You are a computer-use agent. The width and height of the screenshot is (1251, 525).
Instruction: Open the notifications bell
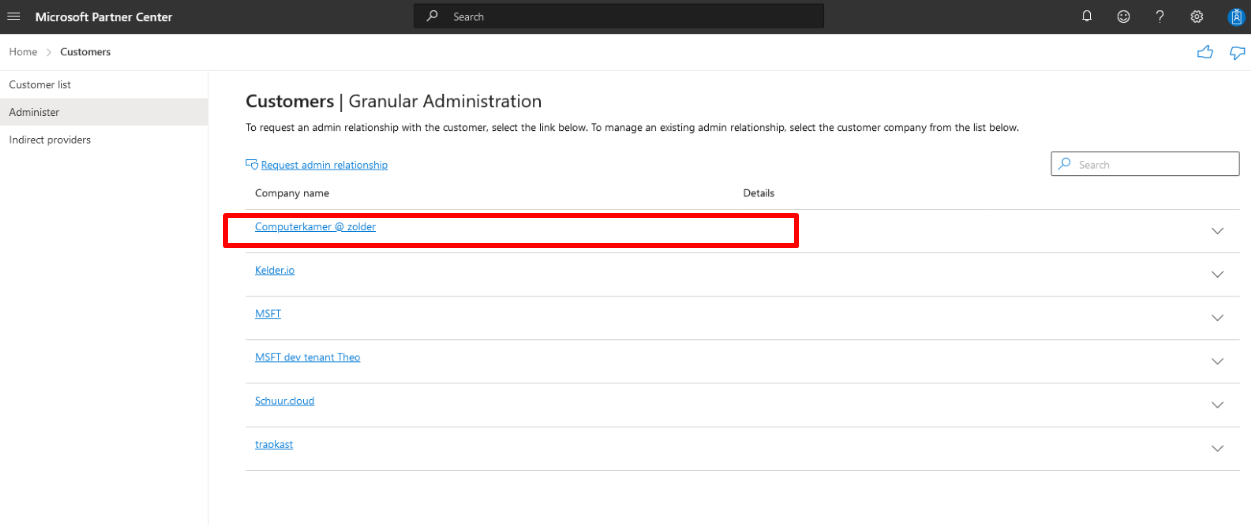tap(1087, 17)
